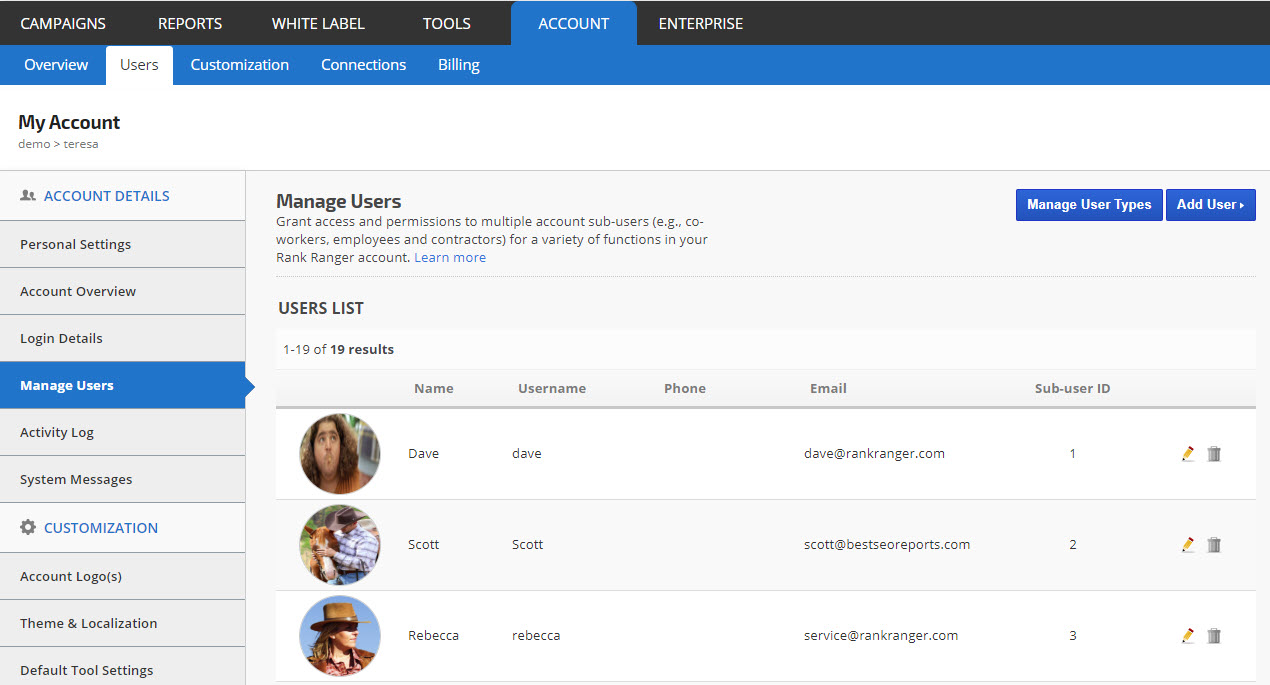Remove Rebecca with the trash icon
Viewport: 1270px width, 685px height.
(x=1214, y=636)
